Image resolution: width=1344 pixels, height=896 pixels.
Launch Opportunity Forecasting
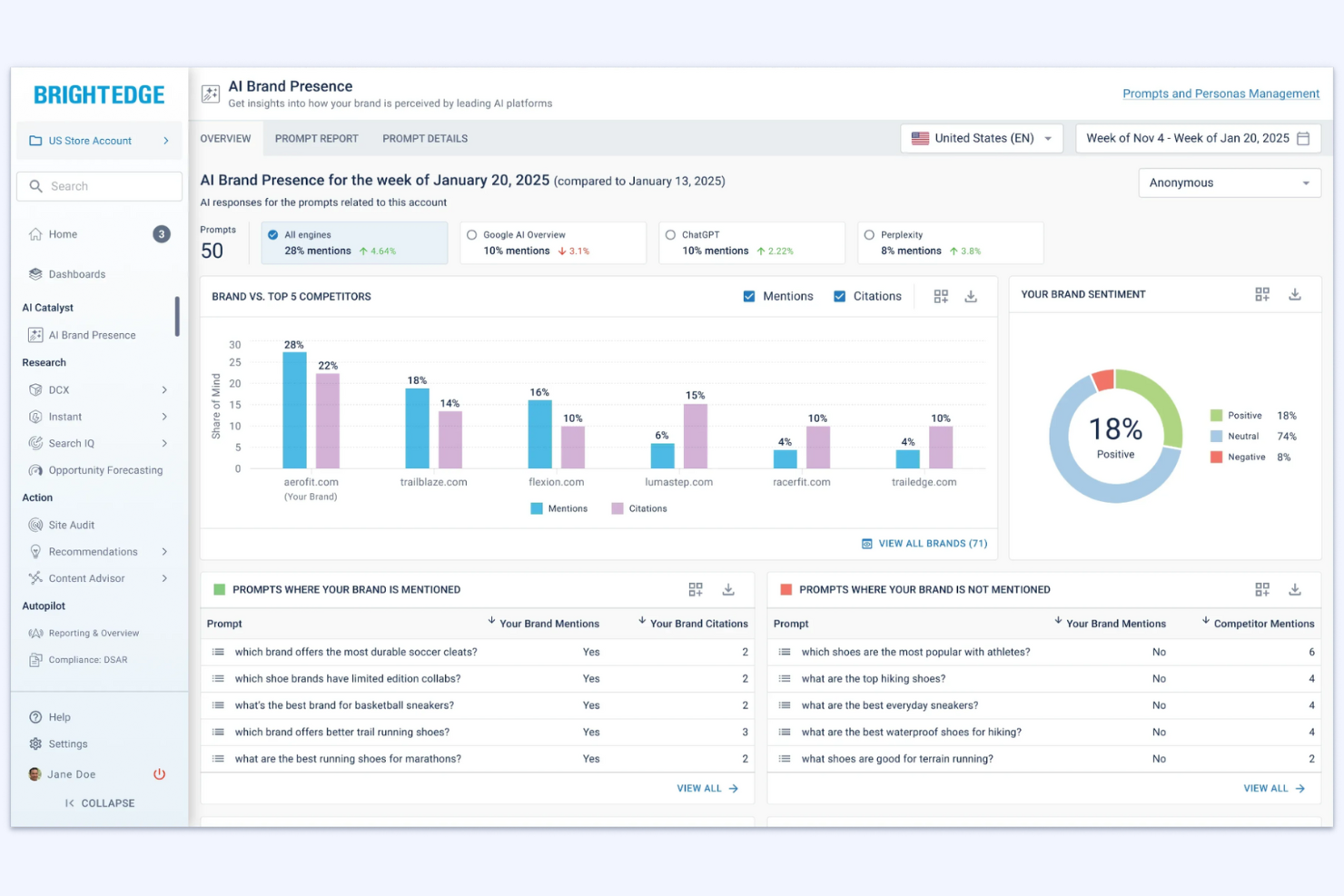click(x=104, y=469)
